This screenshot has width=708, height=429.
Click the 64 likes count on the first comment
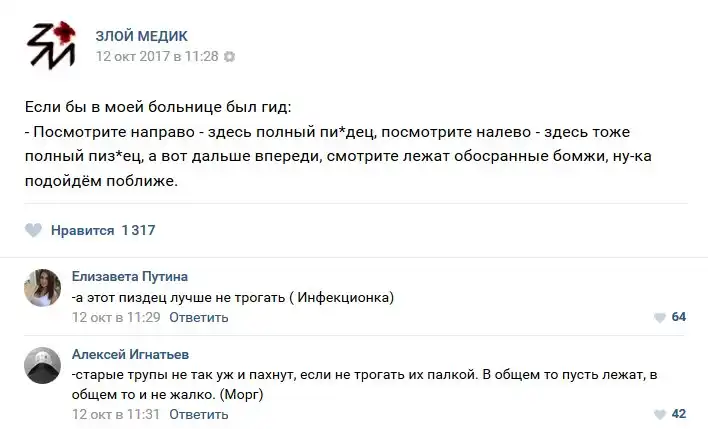click(x=678, y=317)
